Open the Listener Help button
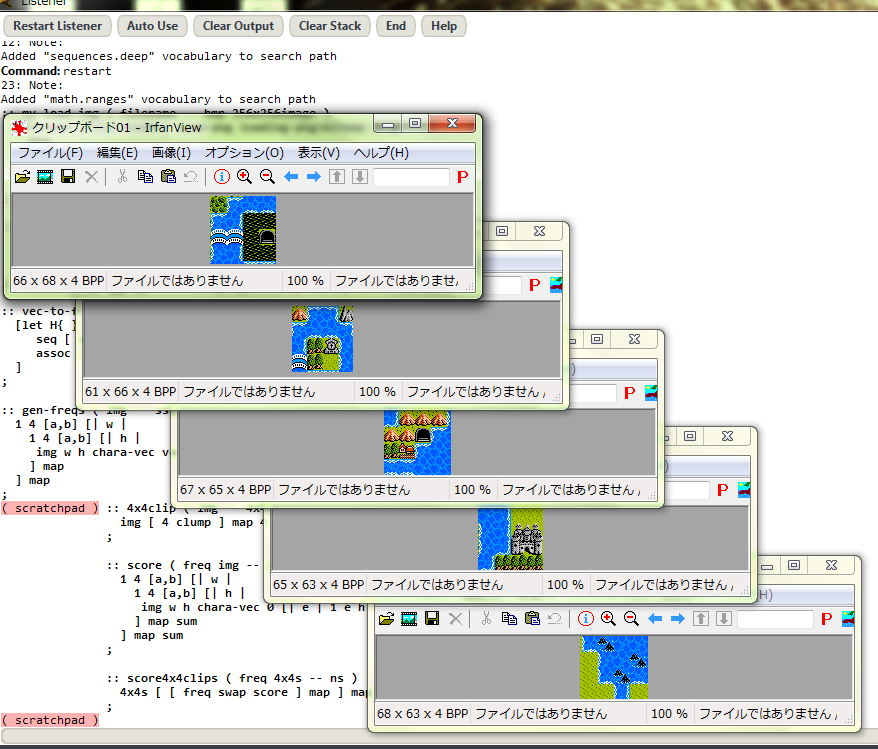The height and width of the screenshot is (749, 878). (443, 26)
